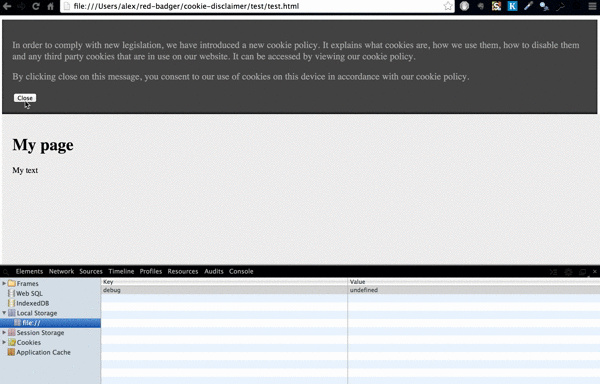This screenshot has height=384, width=600.
Task: Expand the Frames tree node
Action: pos(4,283)
